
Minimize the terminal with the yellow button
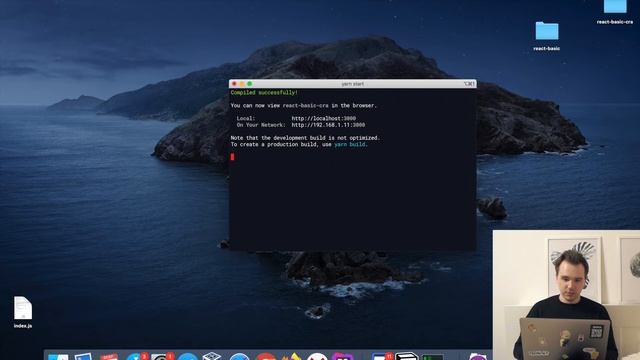click(242, 84)
